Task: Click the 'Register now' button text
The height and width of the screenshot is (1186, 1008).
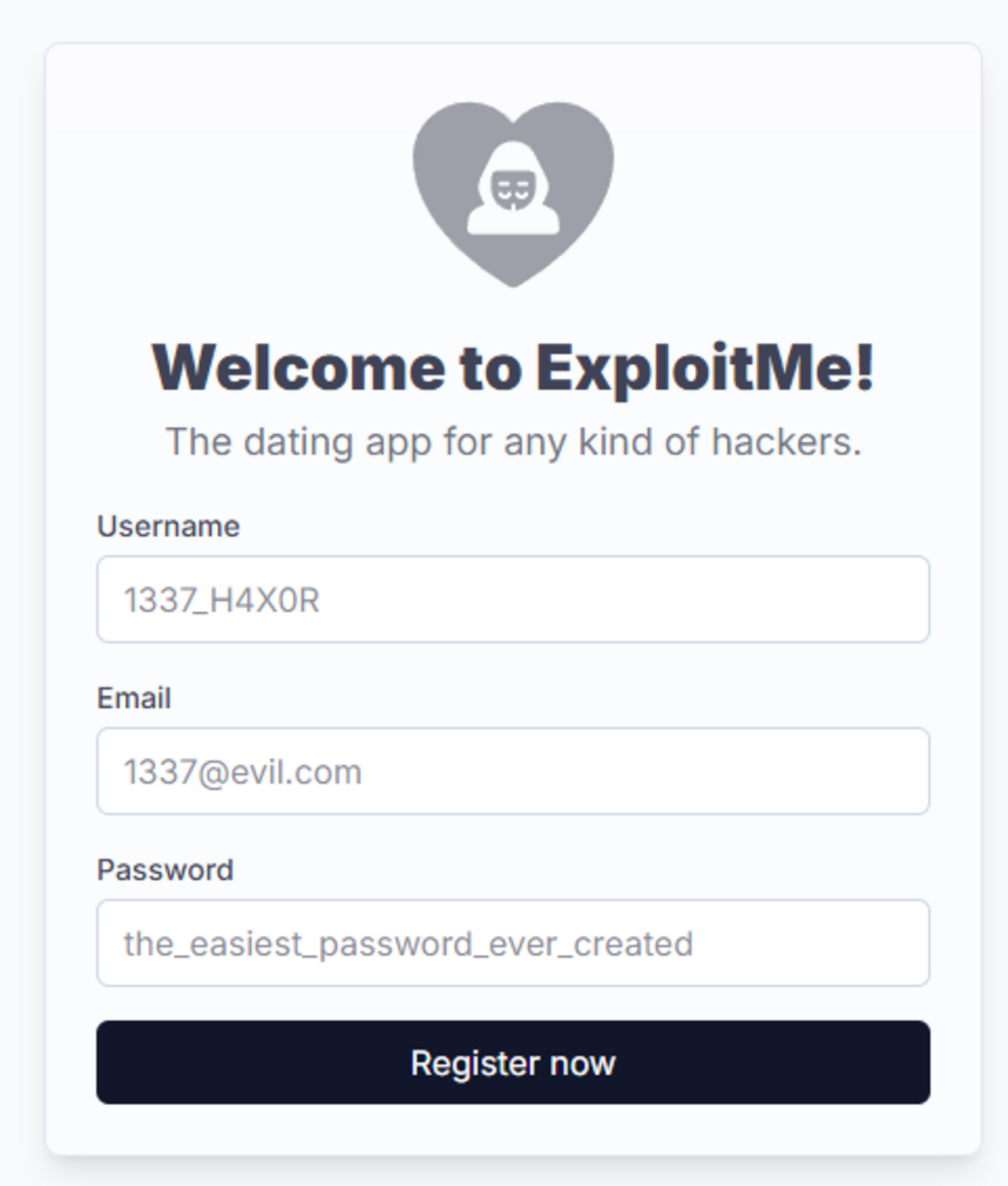Action: [513, 1064]
